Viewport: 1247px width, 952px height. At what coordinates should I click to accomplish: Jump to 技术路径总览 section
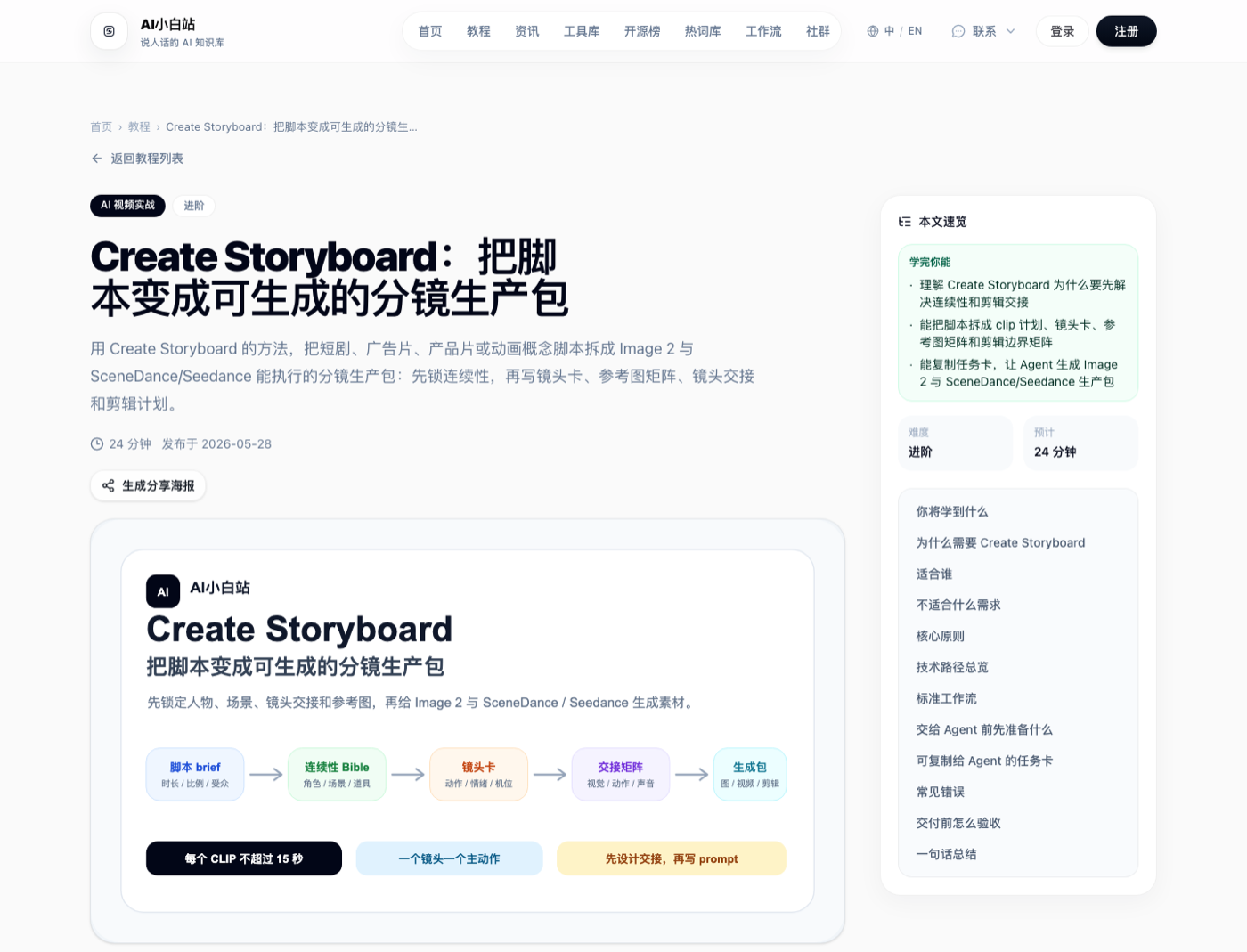click(x=952, y=668)
